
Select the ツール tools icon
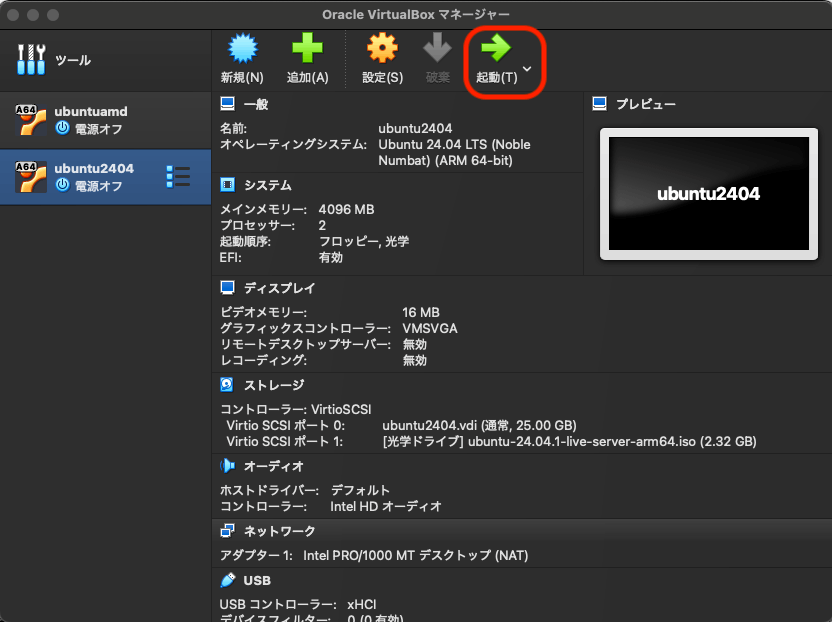coord(31,59)
